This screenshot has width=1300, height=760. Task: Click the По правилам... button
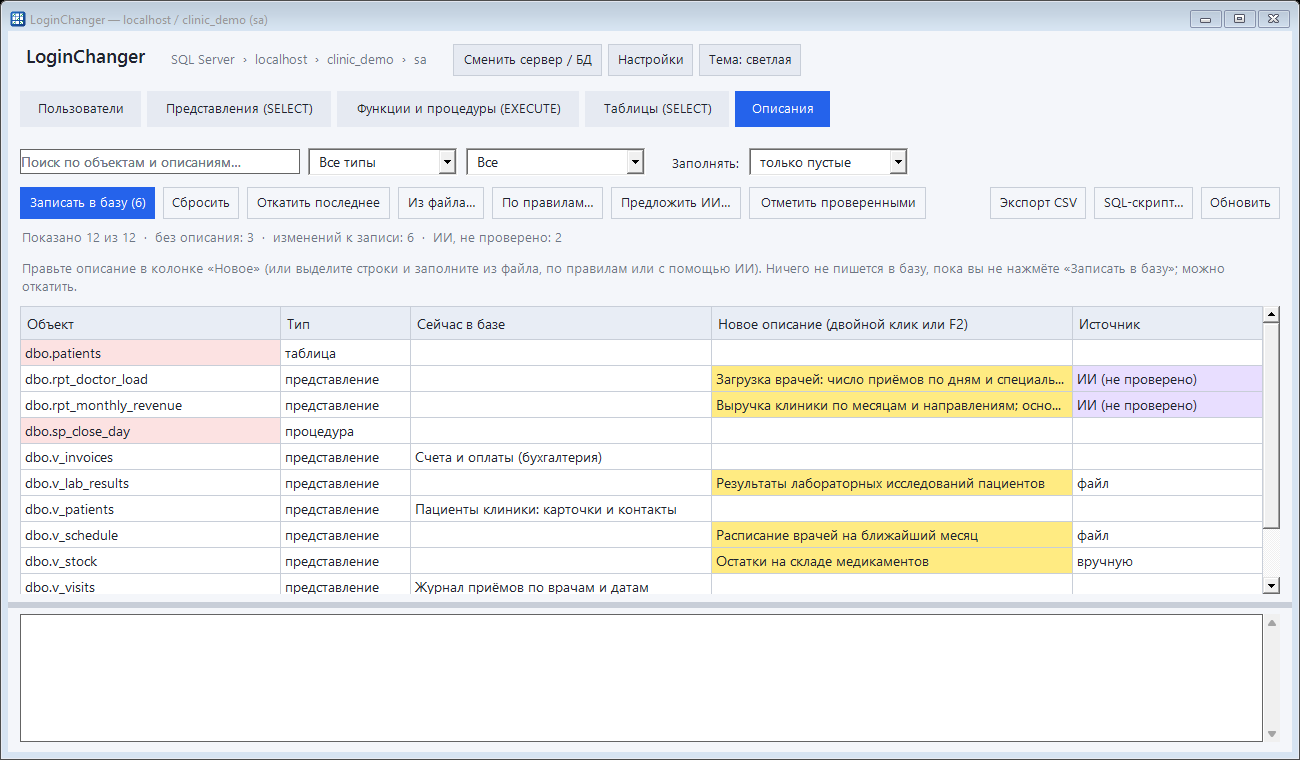coord(548,203)
